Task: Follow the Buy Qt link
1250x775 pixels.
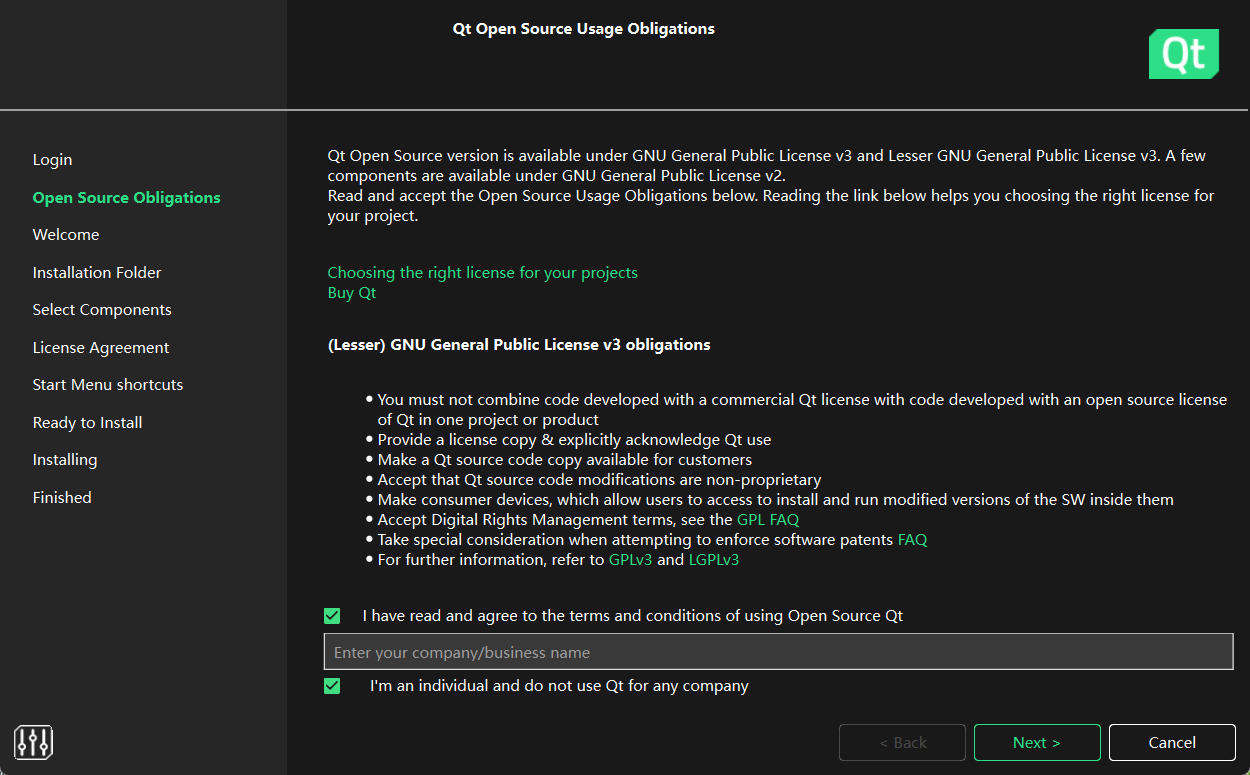Action: click(352, 293)
